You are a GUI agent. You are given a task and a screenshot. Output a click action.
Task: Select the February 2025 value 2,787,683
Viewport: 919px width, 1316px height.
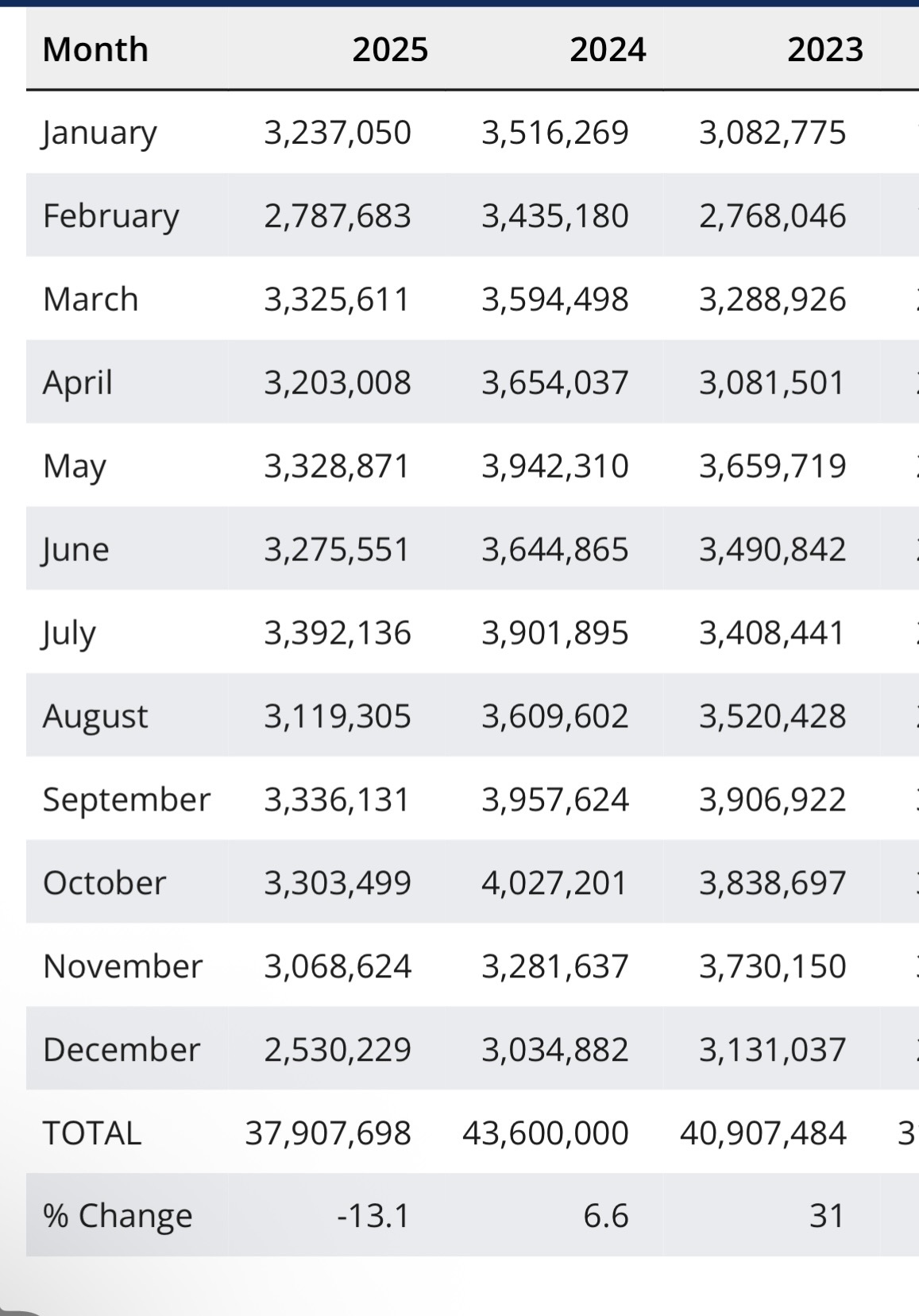coord(338,216)
